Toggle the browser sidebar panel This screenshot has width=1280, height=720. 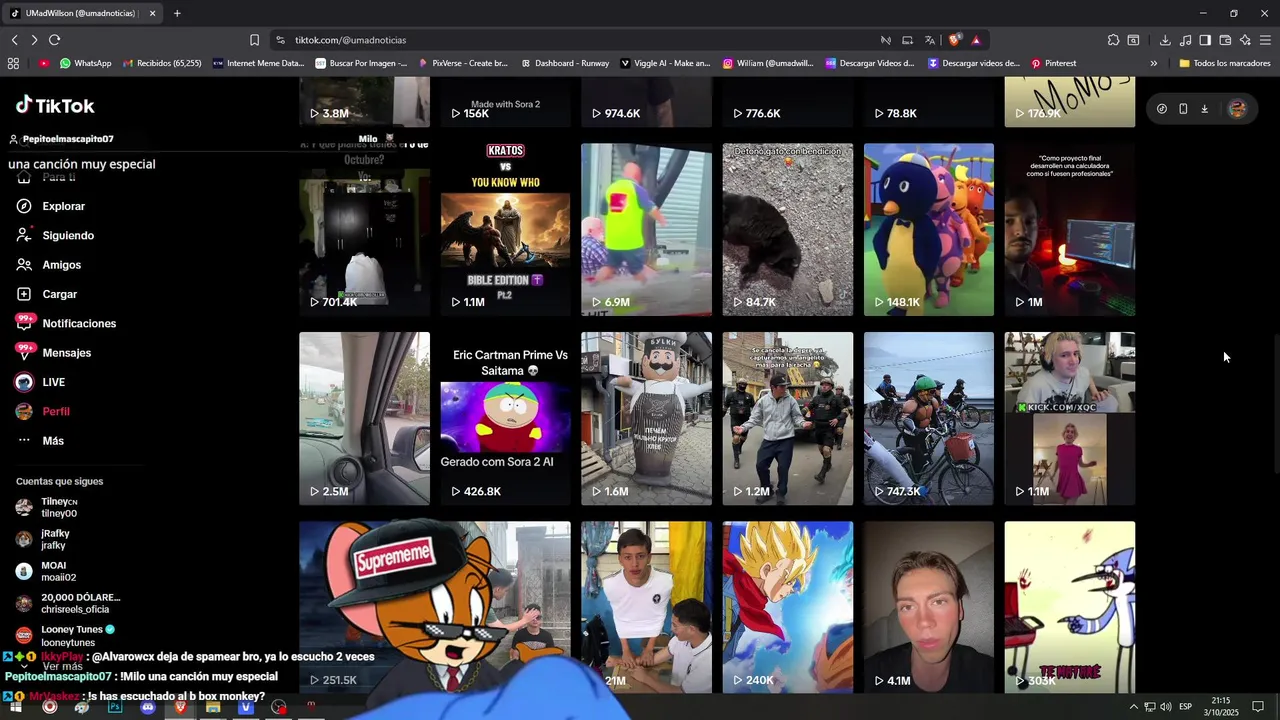coord(1205,40)
